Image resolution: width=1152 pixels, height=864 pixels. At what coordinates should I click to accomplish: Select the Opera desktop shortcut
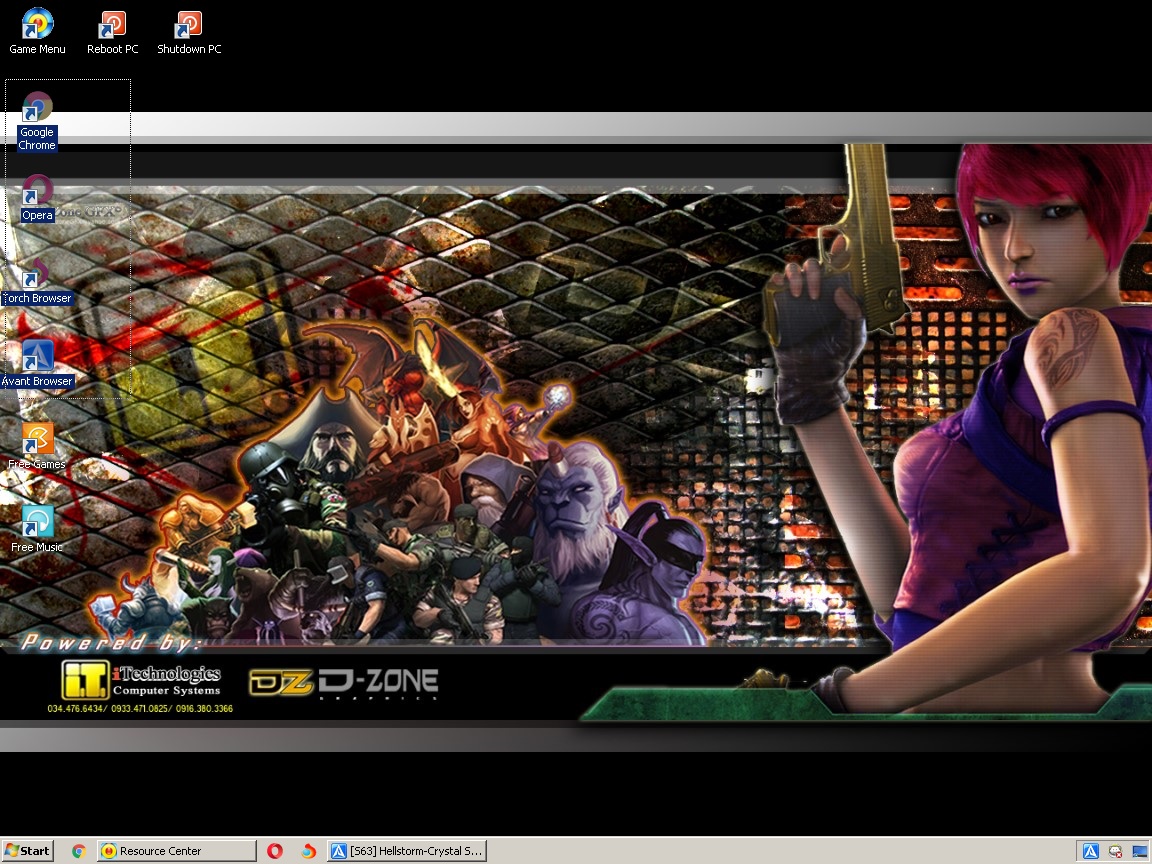point(37,190)
